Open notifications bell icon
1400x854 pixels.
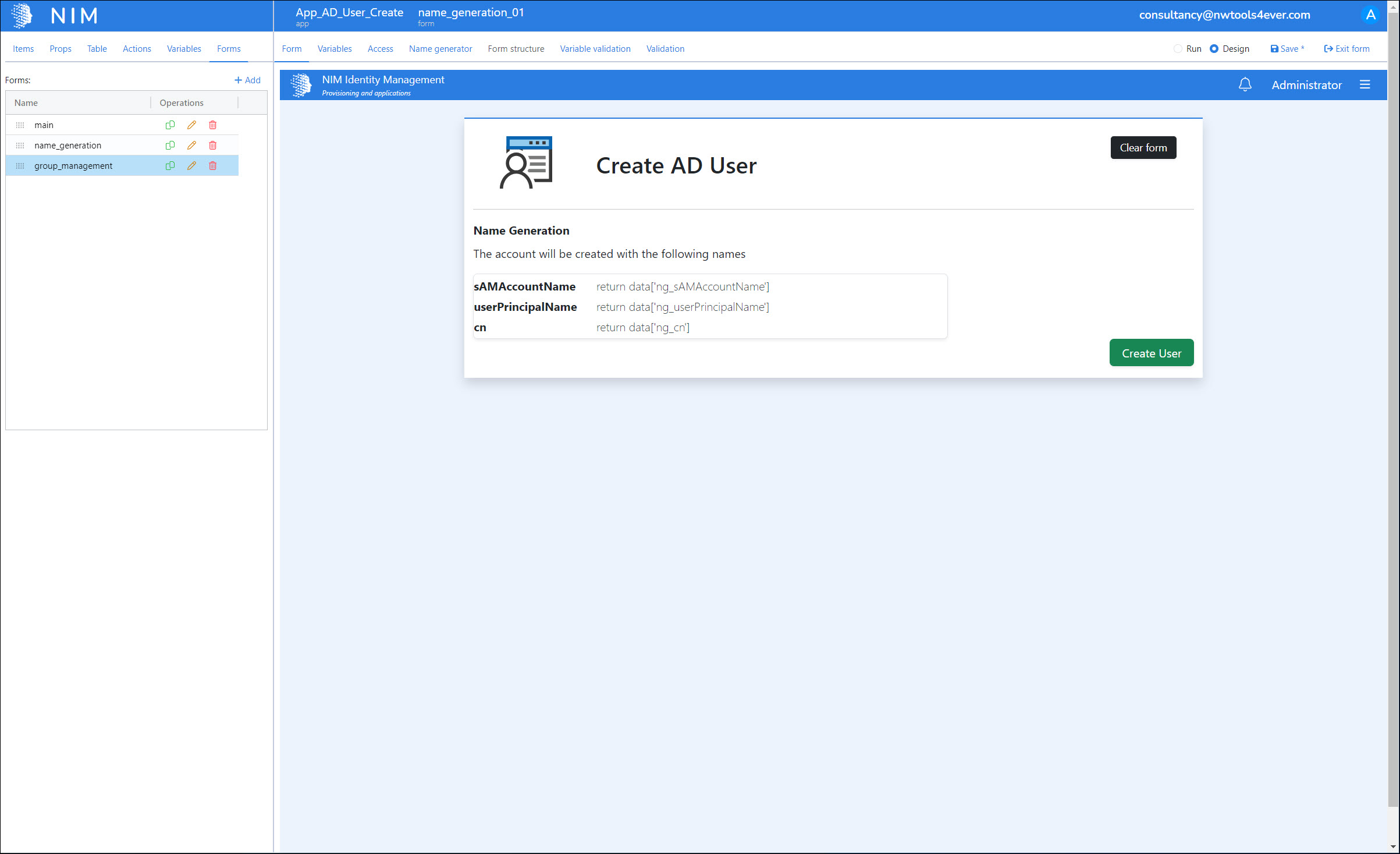click(1245, 85)
